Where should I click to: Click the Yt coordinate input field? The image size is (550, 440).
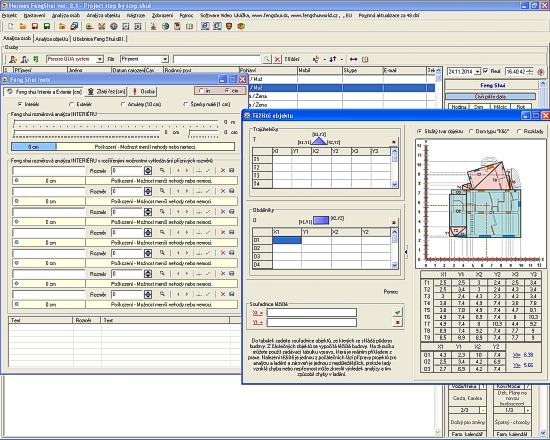click(311, 322)
